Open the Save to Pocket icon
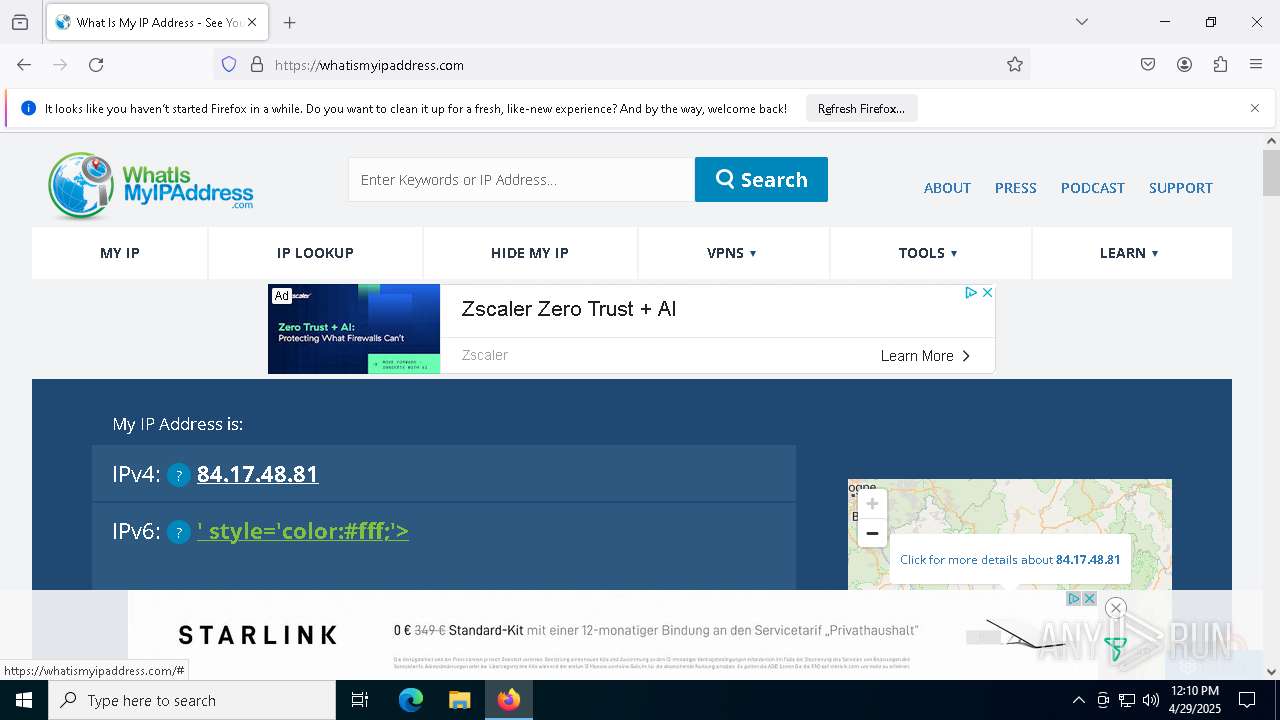 tap(1148, 65)
